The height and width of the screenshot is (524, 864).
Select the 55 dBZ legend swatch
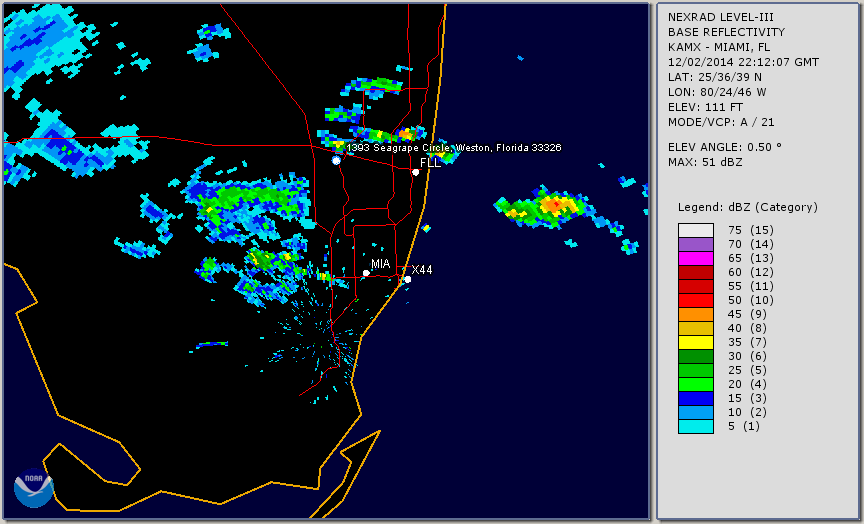696,287
